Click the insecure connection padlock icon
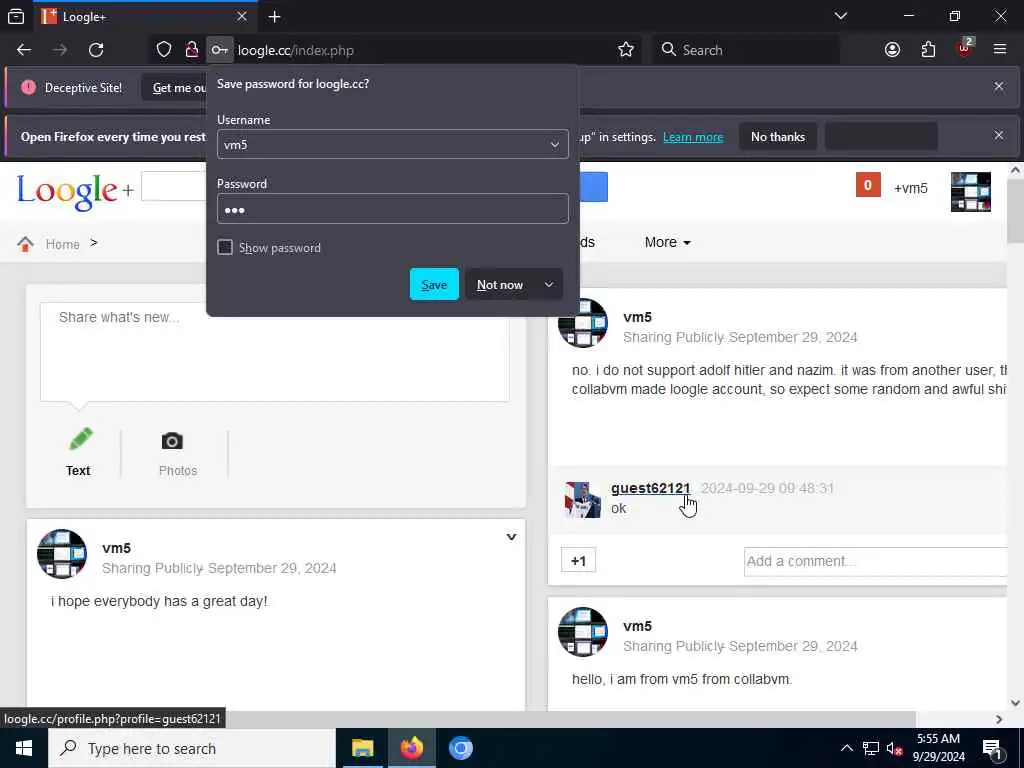Image resolution: width=1024 pixels, height=768 pixels. coord(191,50)
